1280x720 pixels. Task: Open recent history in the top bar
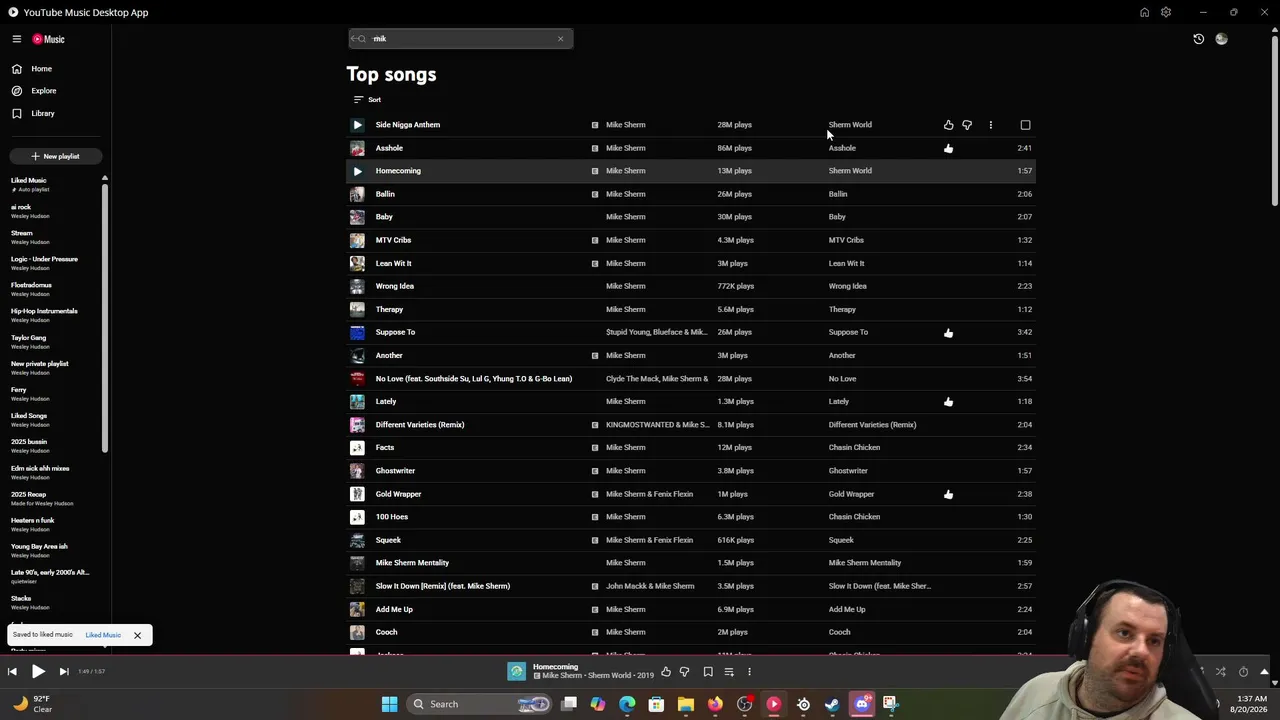pos(1199,39)
